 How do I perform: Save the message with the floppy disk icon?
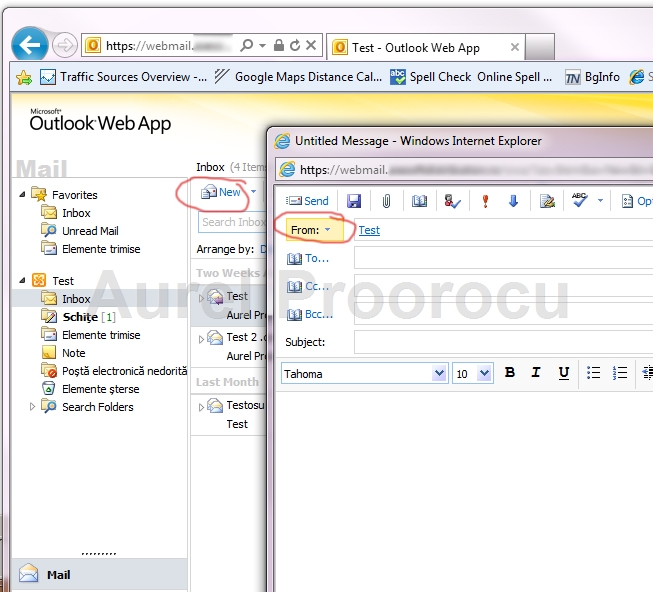point(354,201)
